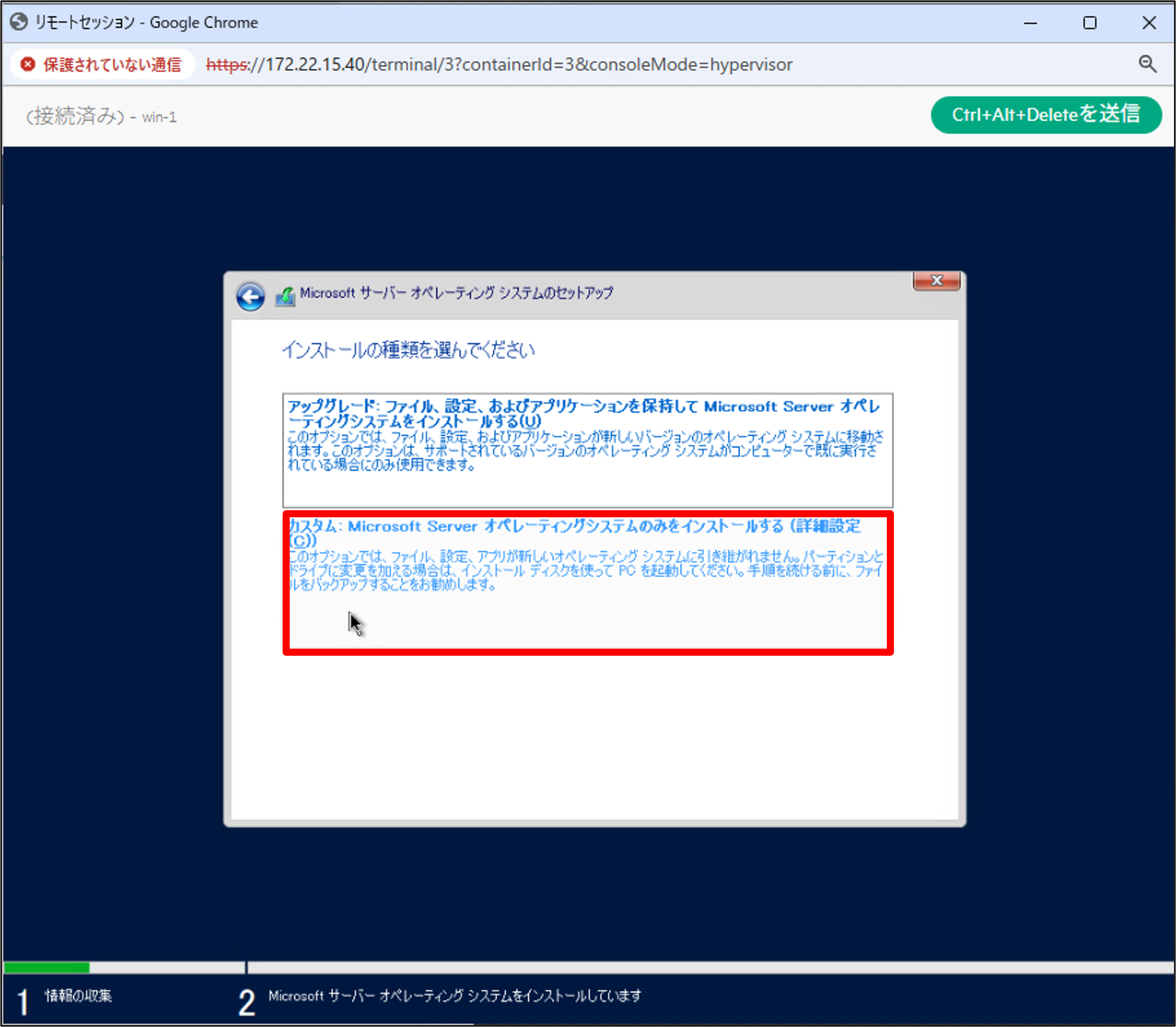Close the remote session Chrome window

1149,23
